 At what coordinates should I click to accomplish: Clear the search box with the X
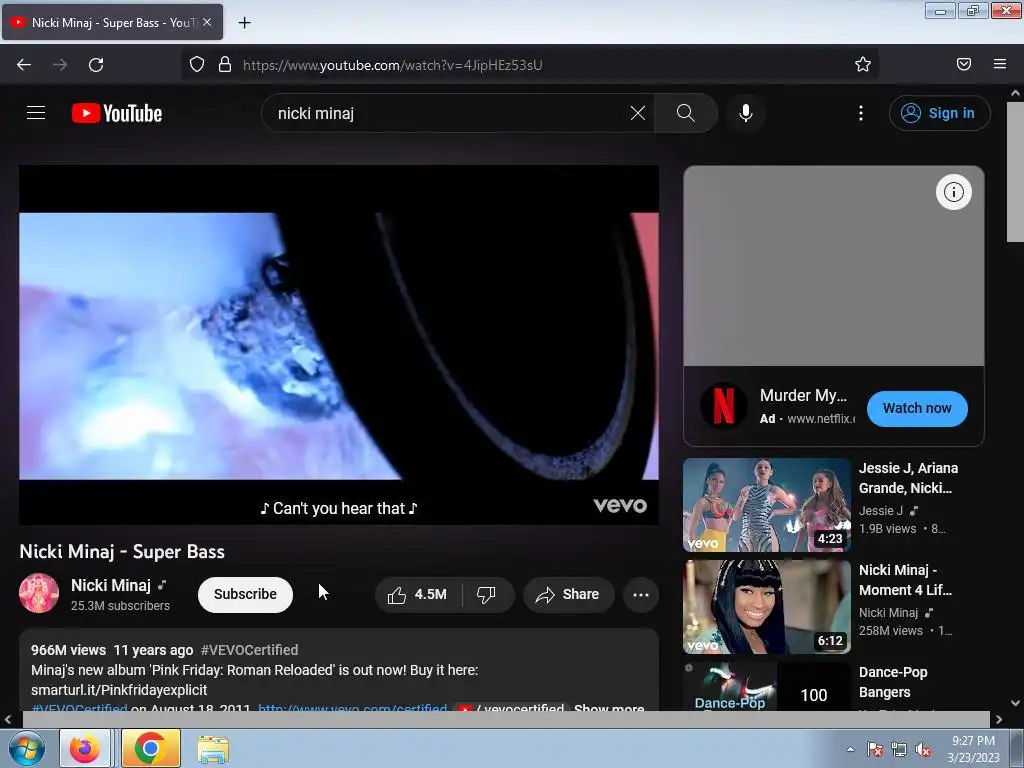[x=637, y=113]
